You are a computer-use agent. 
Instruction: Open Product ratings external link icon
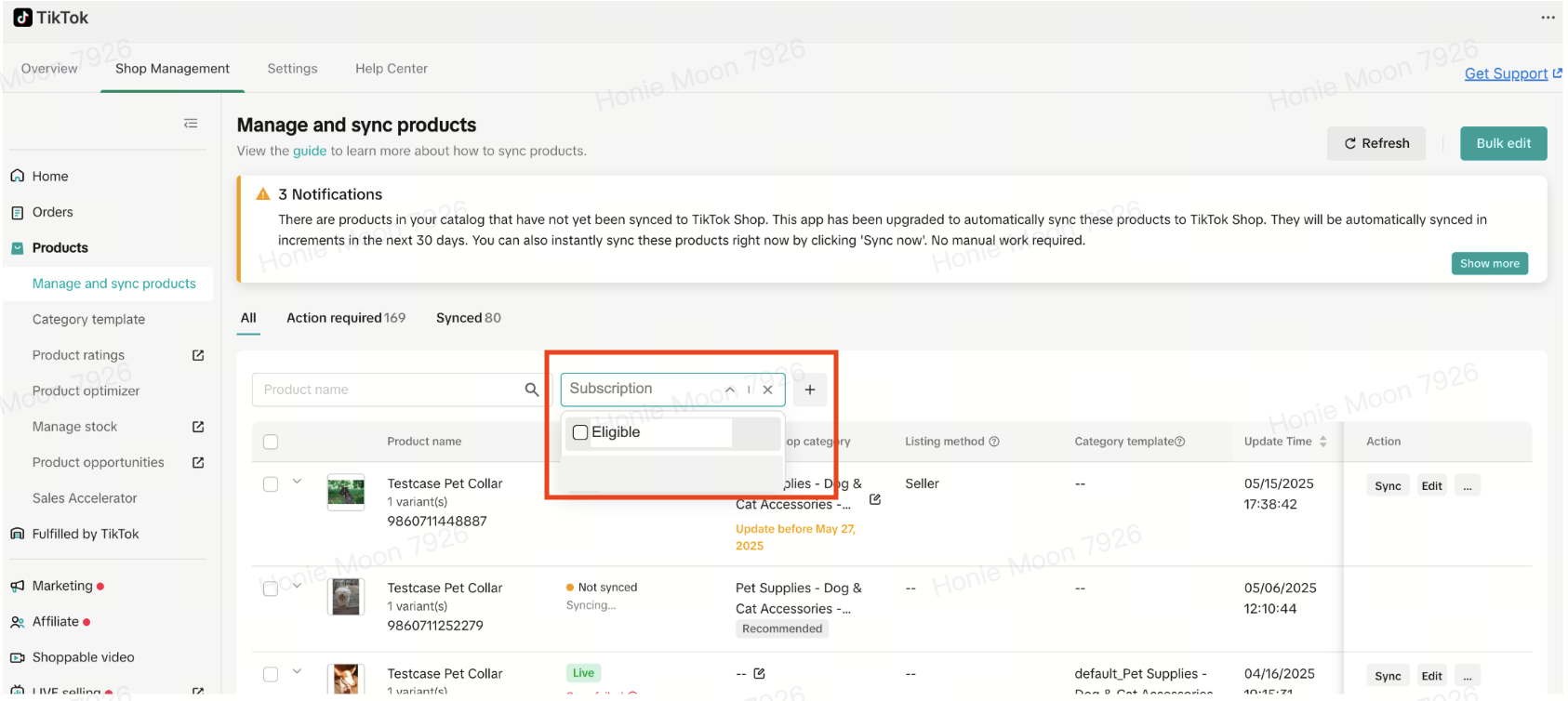pyautogui.click(x=198, y=355)
